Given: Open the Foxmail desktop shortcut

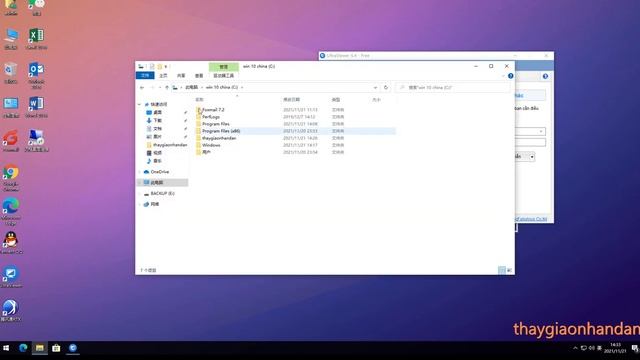Looking at the screenshot, I should pos(11,141).
